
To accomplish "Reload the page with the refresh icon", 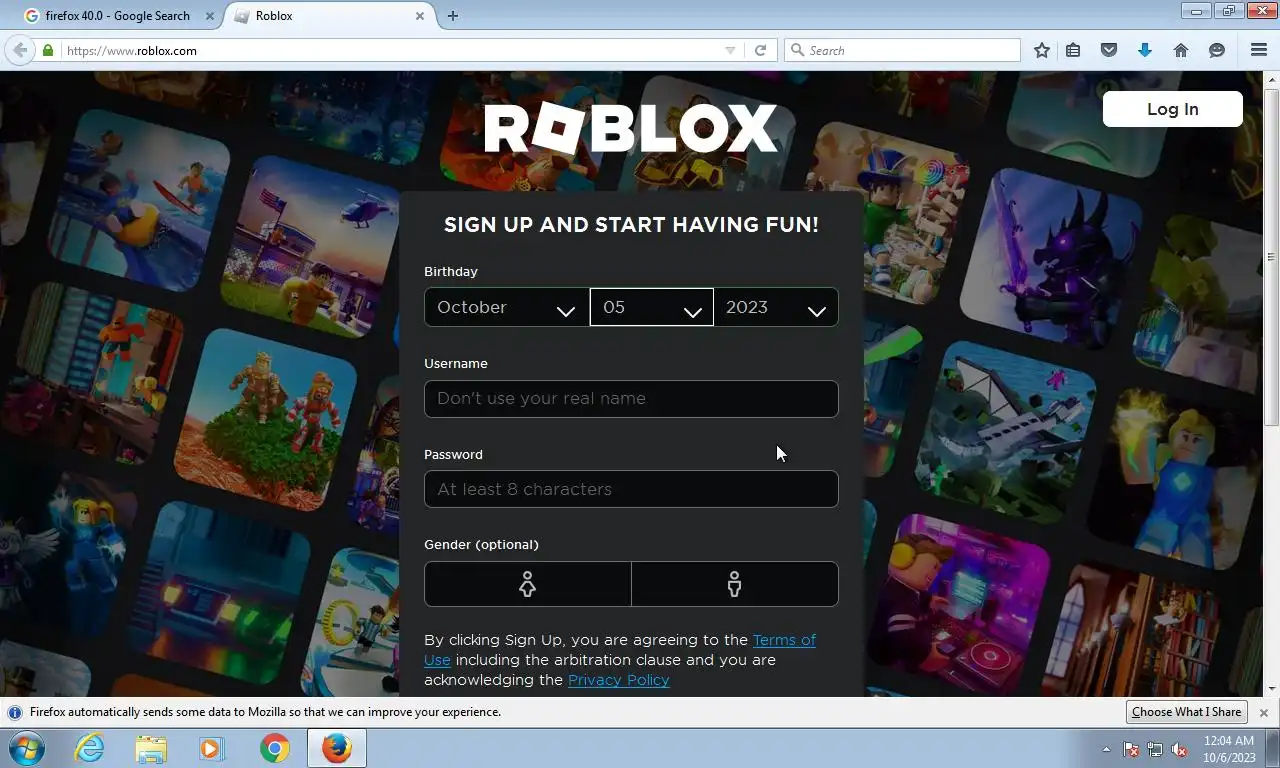I will 760,50.
